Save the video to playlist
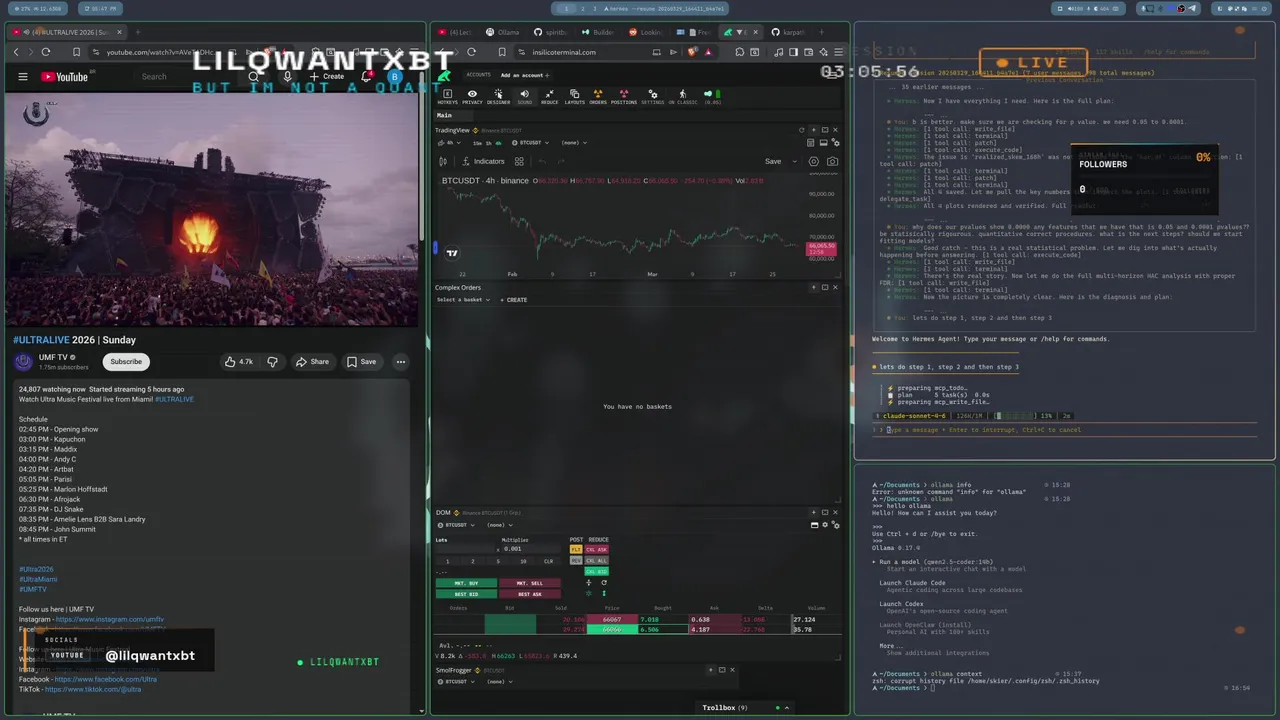The width and height of the screenshot is (1280, 720). point(361,362)
